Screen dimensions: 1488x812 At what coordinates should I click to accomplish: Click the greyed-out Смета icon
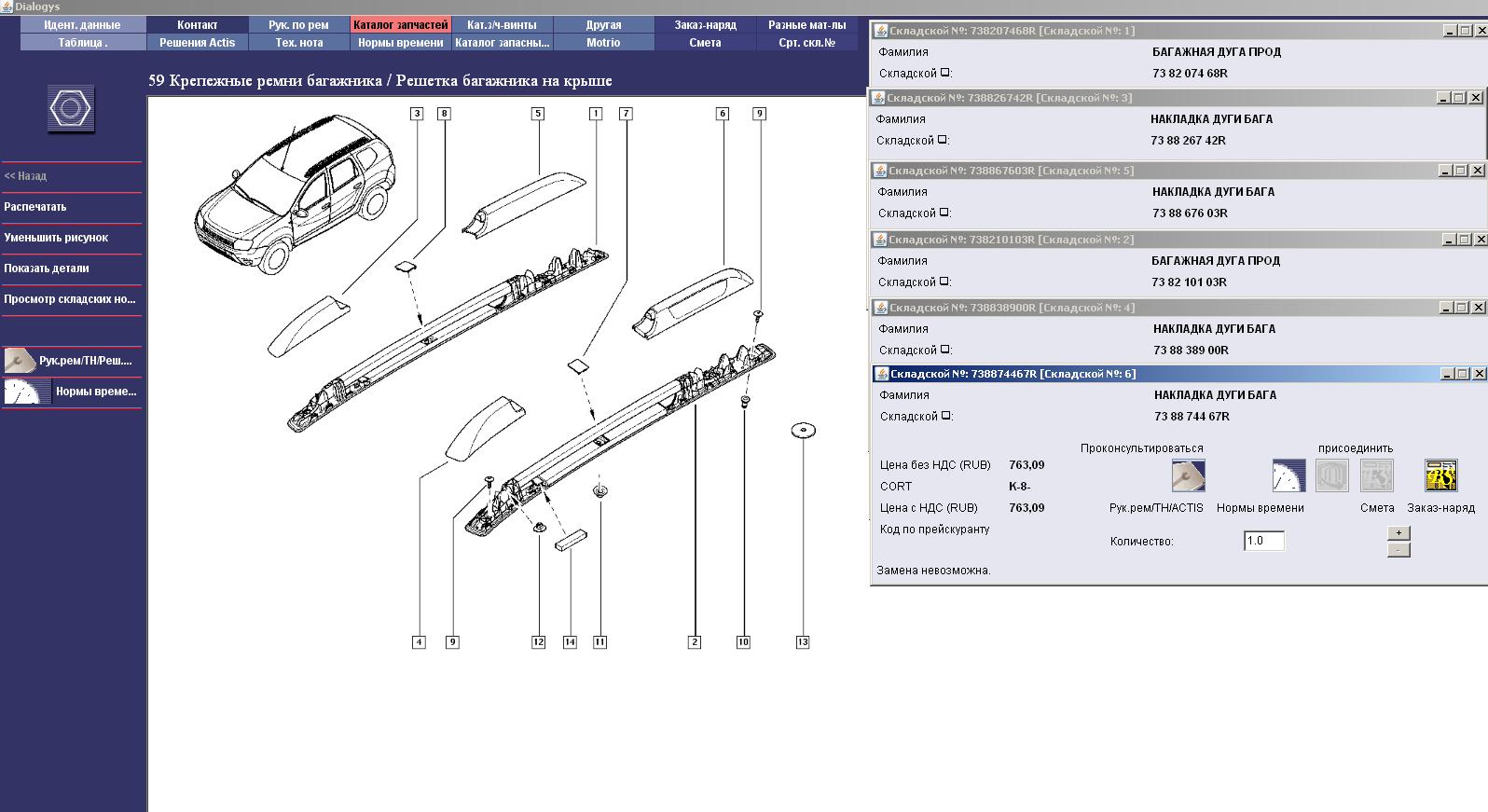click(x=1376, y=475)
